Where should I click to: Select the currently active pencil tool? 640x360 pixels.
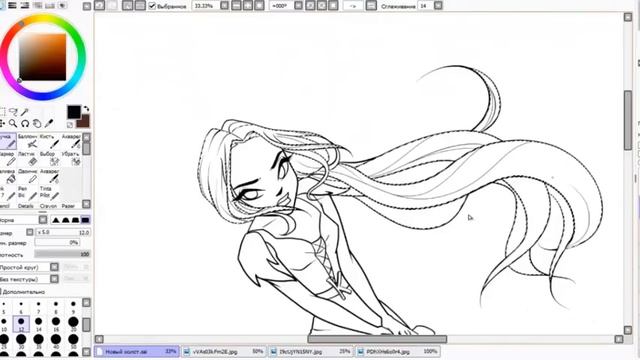click(8, 141)
